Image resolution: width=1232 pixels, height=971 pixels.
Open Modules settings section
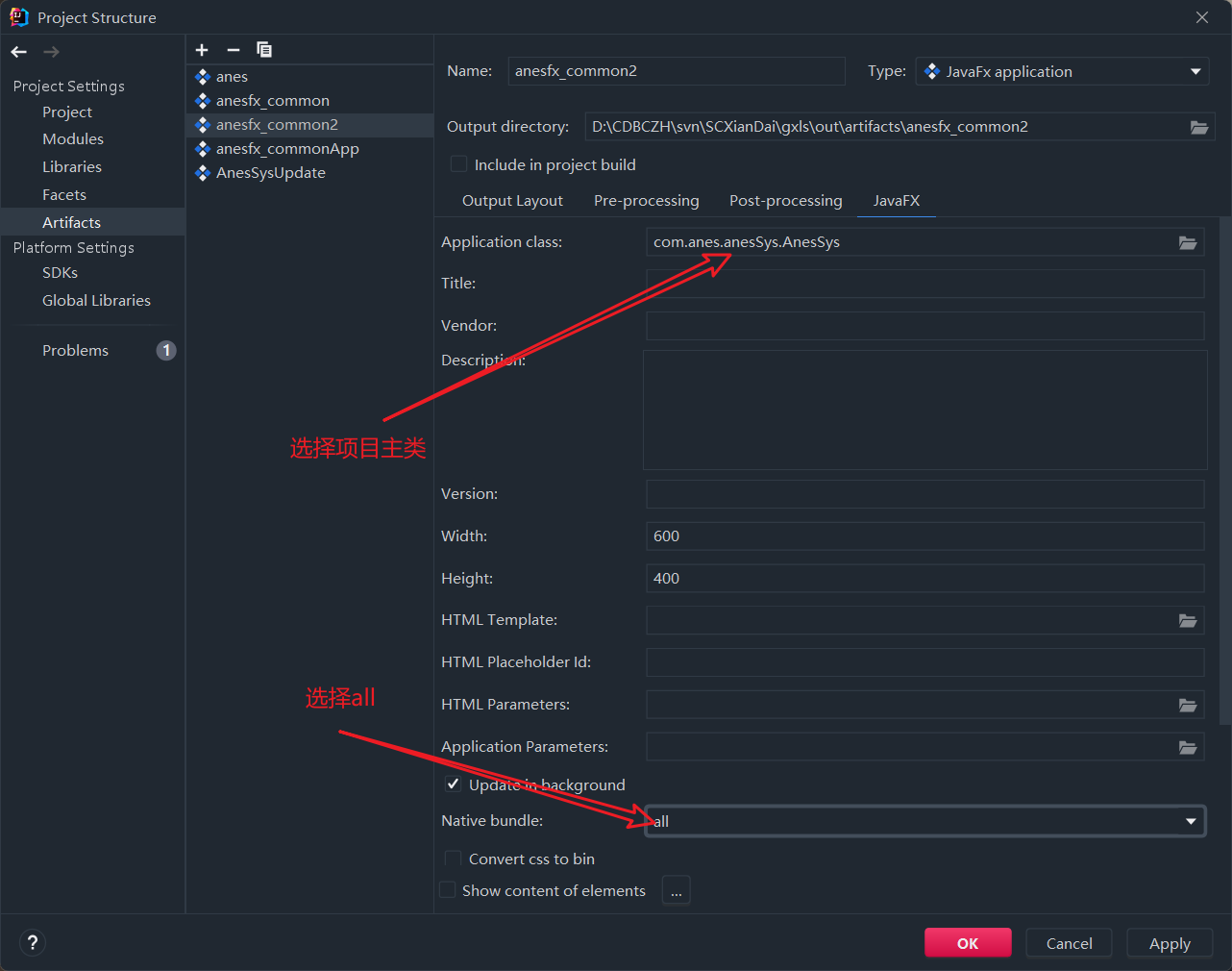pyautogui.click(x=73, y=138)
